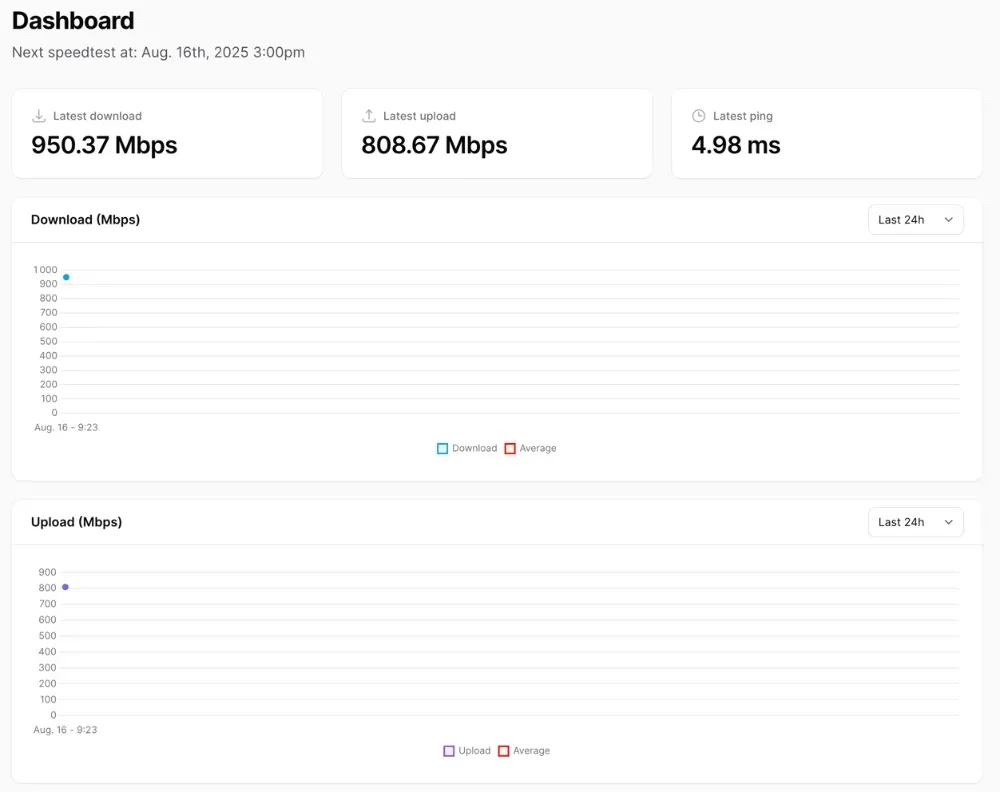Select the 808.67 Mbps upload value
This screenshot has height=792, width=1000.
point(434,146)
